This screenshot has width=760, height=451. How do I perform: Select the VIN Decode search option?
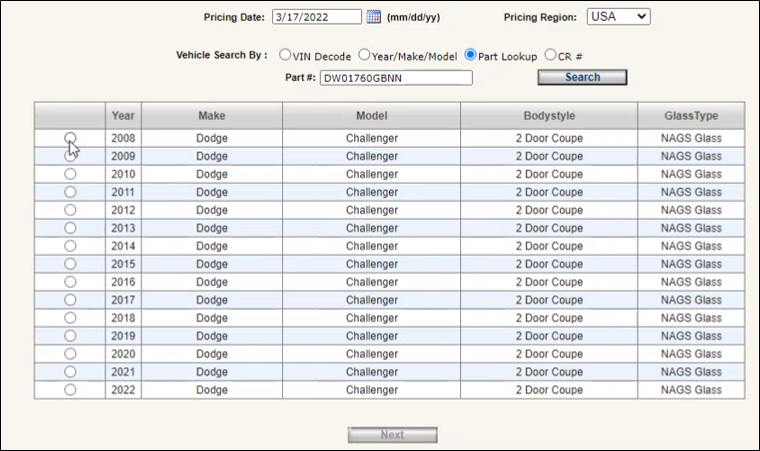[x=285, y=55]
